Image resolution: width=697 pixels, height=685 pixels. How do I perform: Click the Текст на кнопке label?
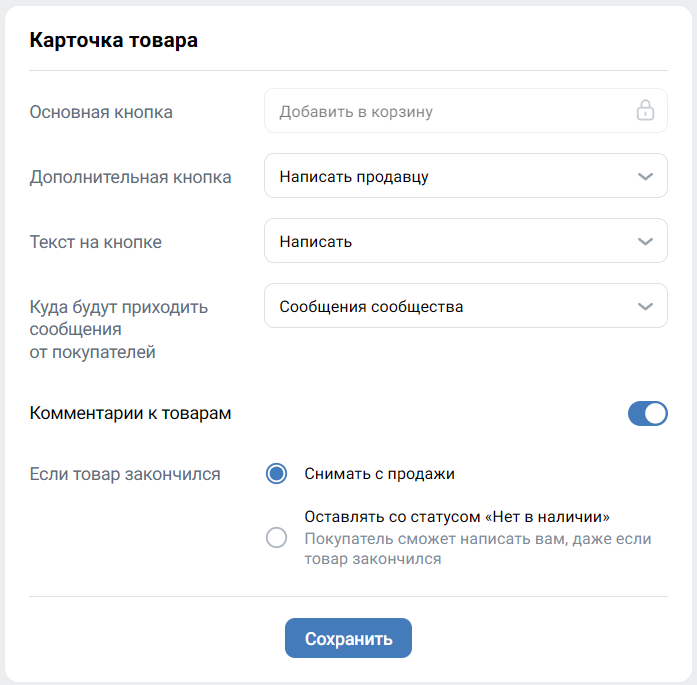pos(96,242)
